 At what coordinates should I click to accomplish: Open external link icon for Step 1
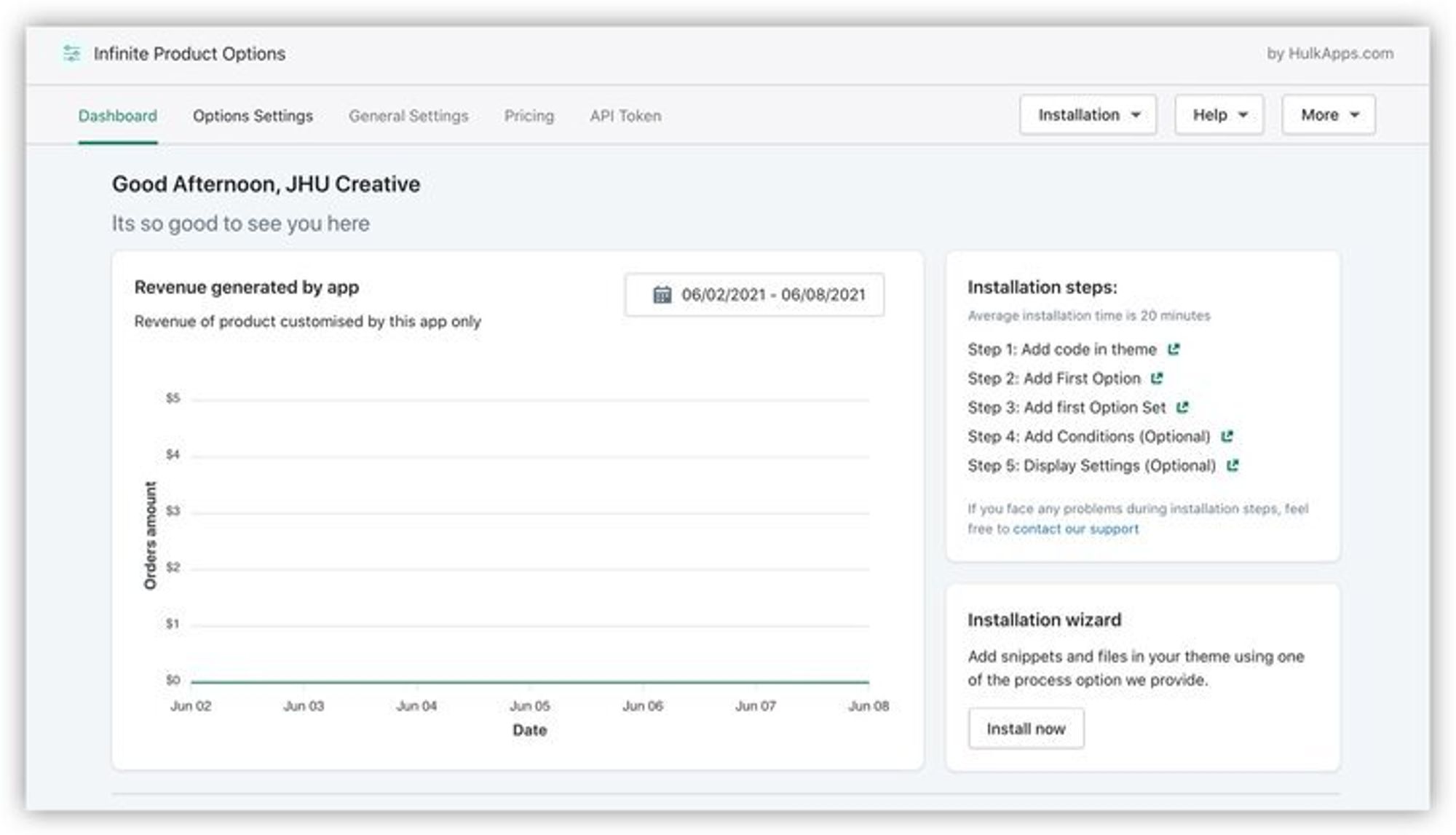(1174, 349)
